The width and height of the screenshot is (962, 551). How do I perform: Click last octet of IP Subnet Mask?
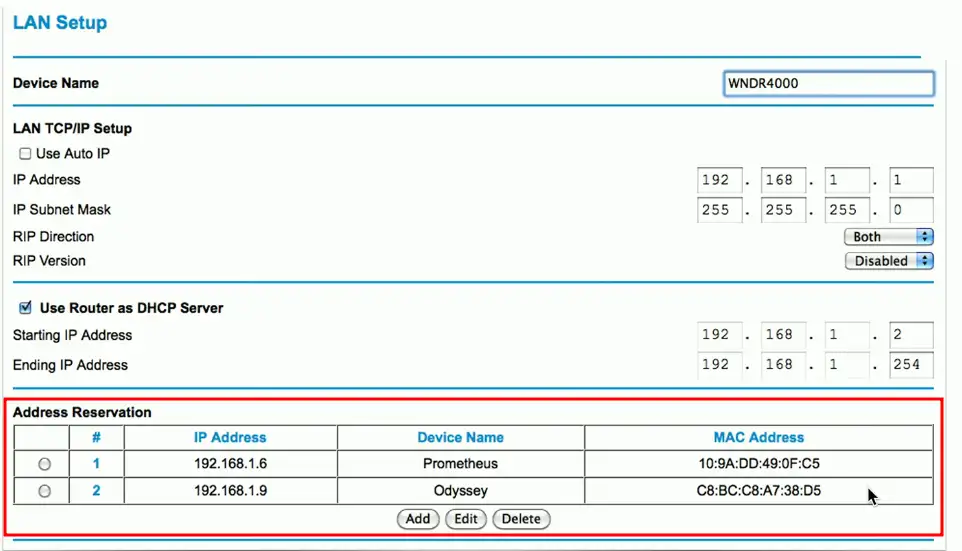tap(910, 211)
